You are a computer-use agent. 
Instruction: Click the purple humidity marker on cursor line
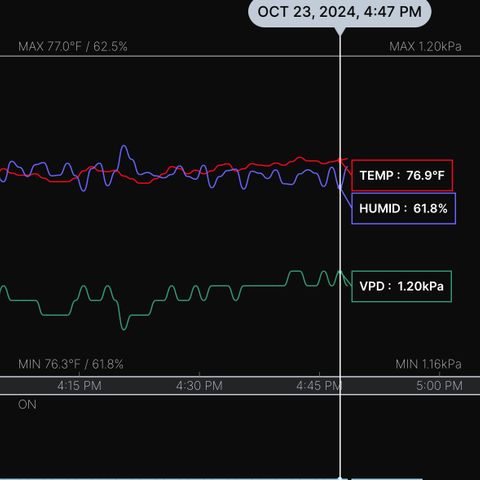point(340,187)
